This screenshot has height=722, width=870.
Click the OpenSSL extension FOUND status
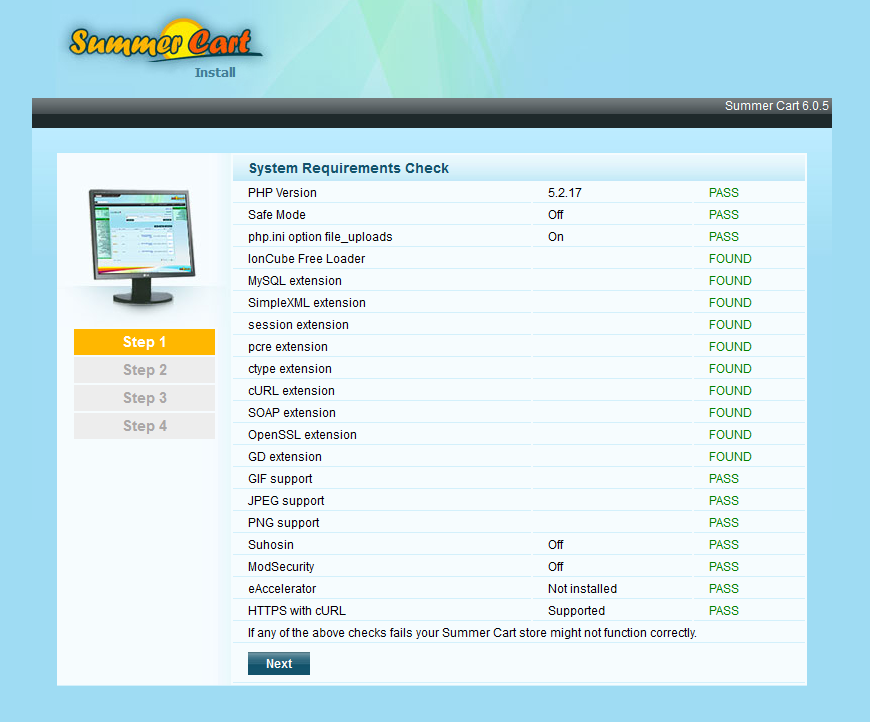(729, 435)
